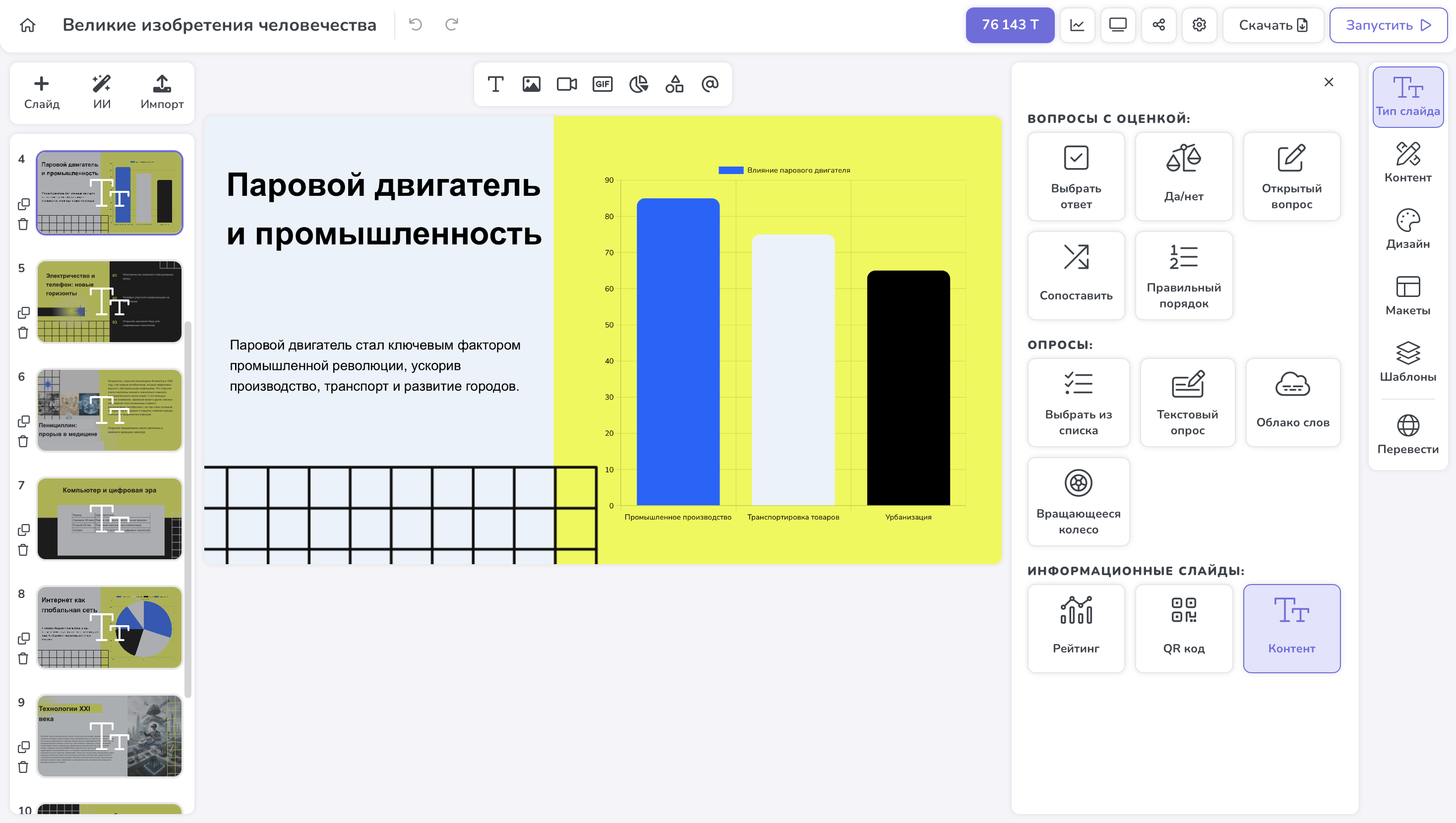Duplicate slide 5 with copy icon
1456x823 pixels.
click(23, 312)
